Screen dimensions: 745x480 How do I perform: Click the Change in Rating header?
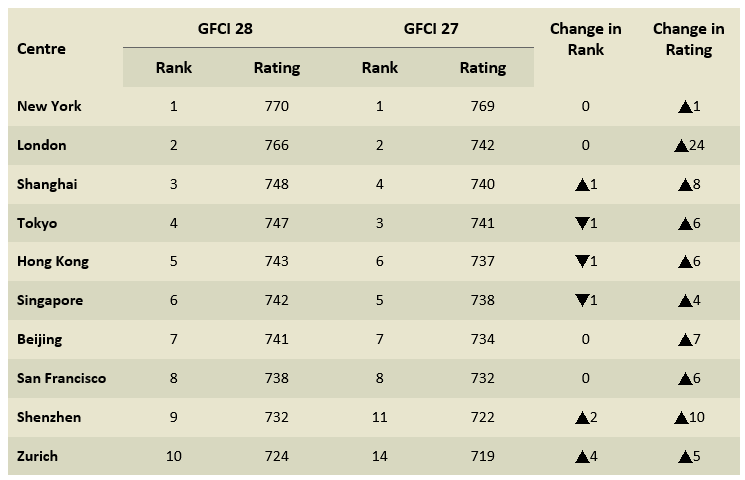click(x=689, y=39)
